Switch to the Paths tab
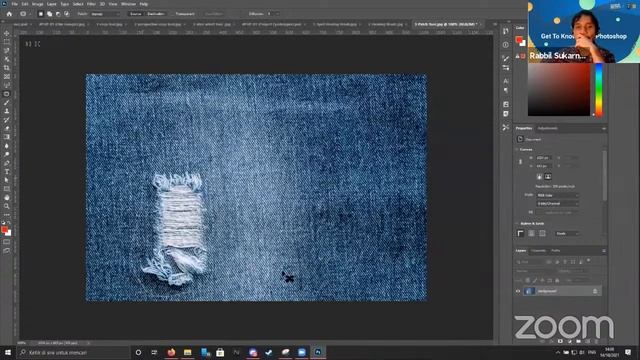This screenshot has height=360, width=640. click(556, 251)
